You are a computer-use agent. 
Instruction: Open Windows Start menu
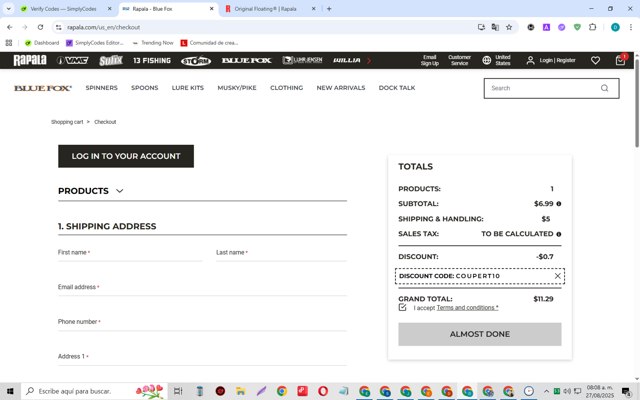click(x=10, y=391)
